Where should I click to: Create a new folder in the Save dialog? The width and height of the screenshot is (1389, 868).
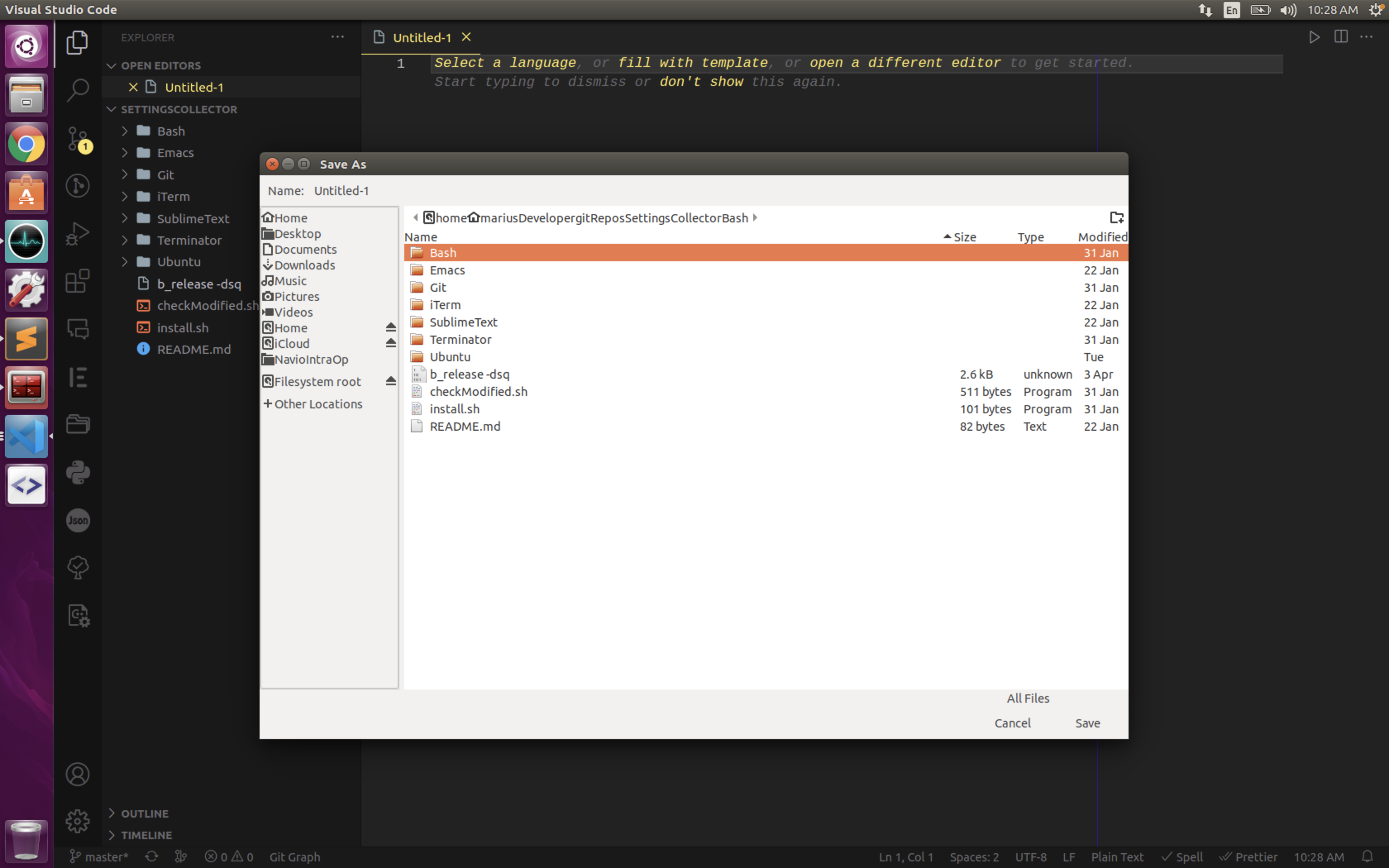coord(1116,217)
